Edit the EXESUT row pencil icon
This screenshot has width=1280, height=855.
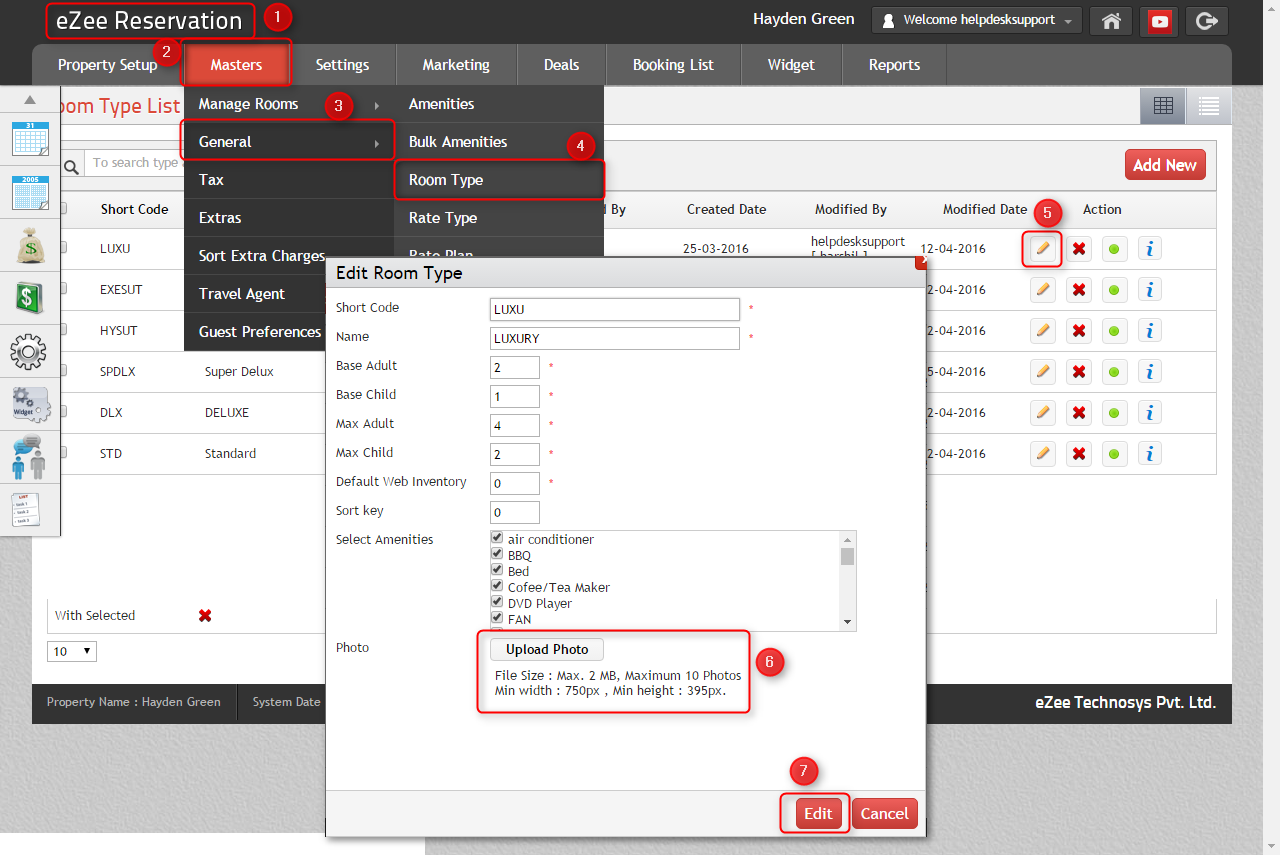point(1042,289)
